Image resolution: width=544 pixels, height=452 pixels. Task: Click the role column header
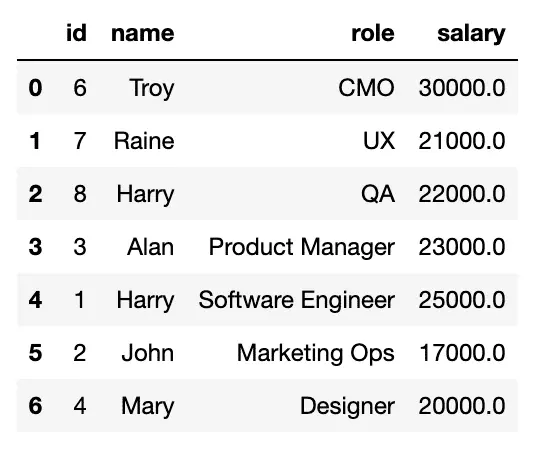click(x=373, y=33)
